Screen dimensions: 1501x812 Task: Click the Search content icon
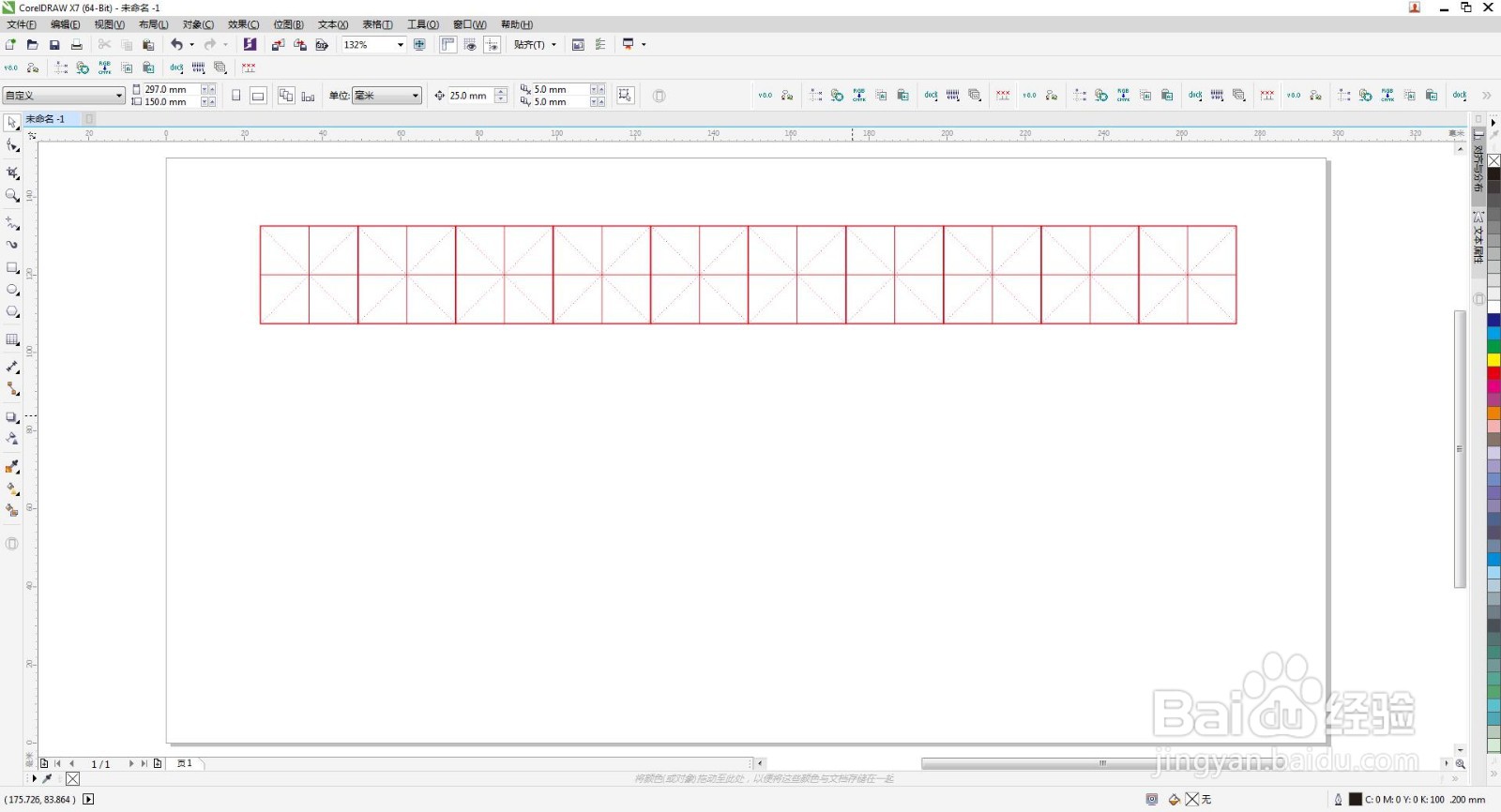coord(250,44)
